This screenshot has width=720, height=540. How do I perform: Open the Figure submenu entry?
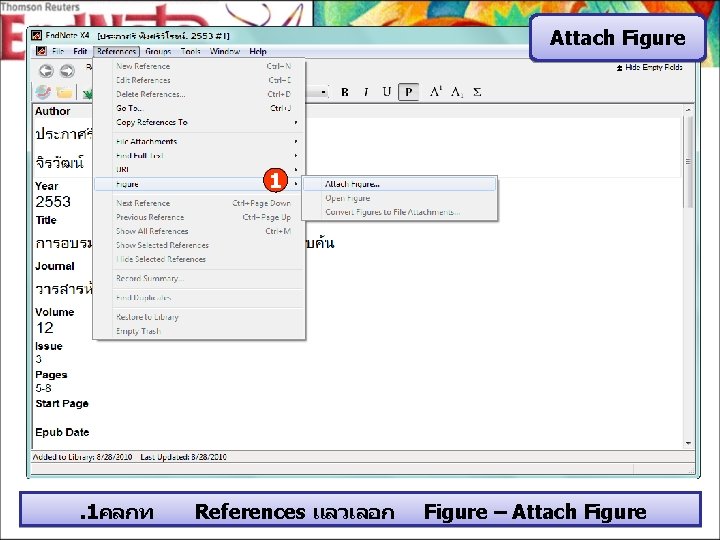[x=199, y=184]
